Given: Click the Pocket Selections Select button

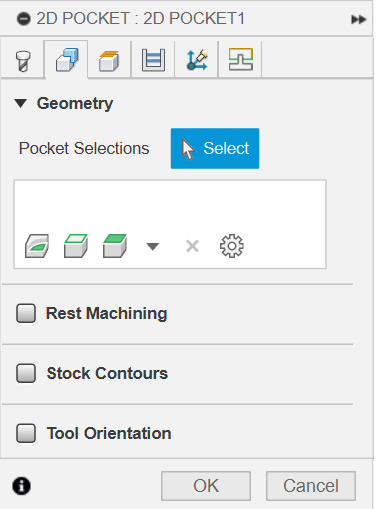Looking at the screenshot, I should tap(215, 148).
